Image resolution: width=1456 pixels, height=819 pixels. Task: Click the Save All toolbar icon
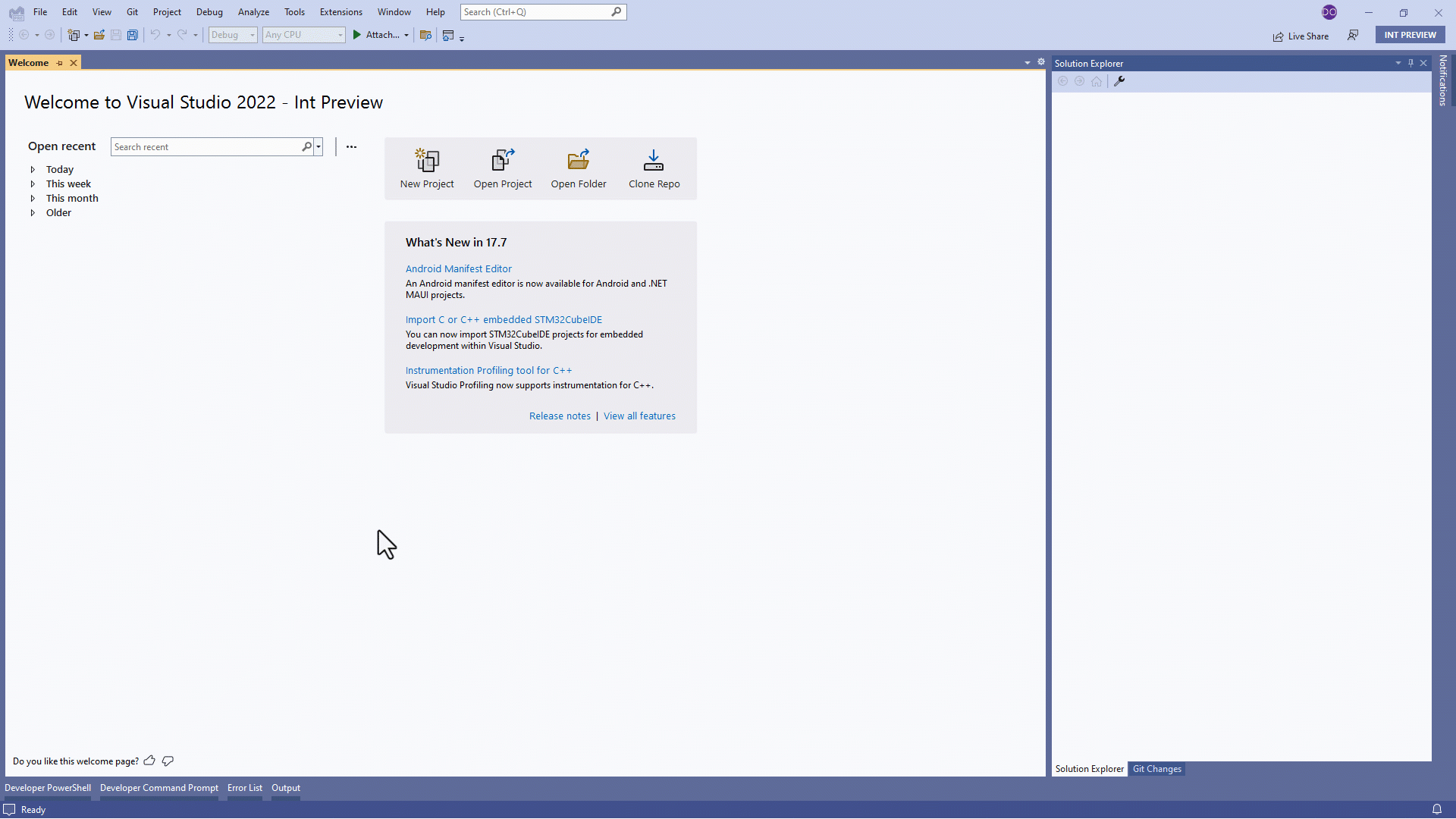(x=133, y=35)
